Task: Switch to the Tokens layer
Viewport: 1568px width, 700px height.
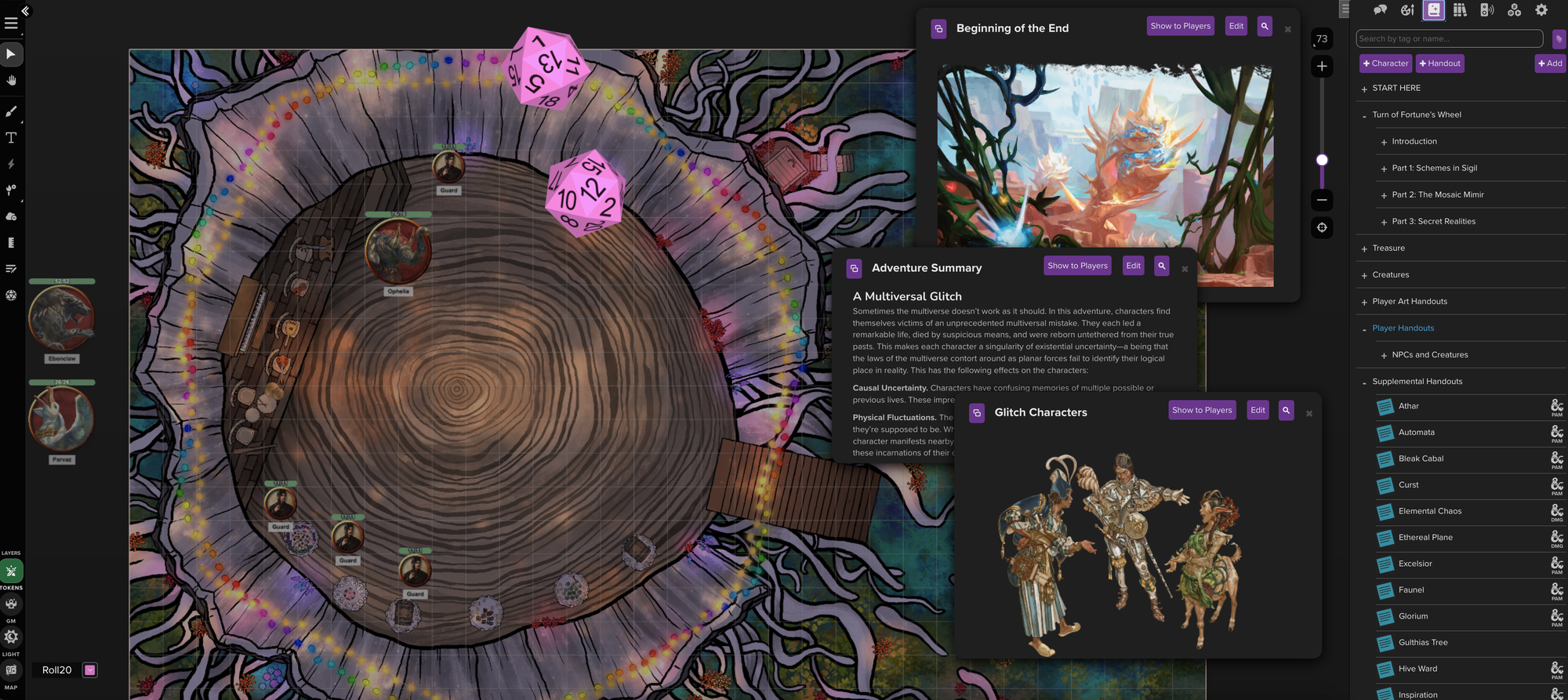Action: pos(11,571)
